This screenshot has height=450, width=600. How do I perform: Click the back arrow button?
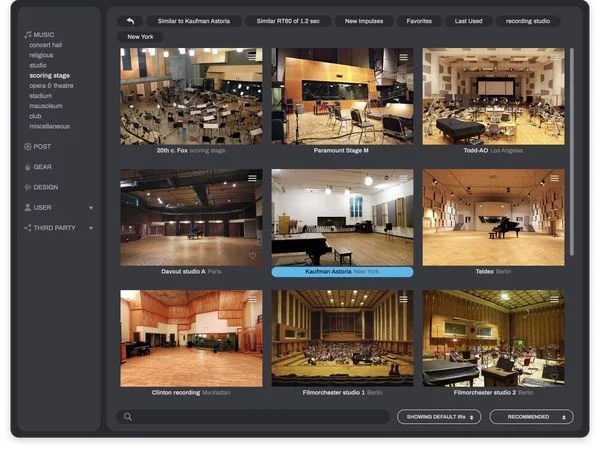coord(129,20)
